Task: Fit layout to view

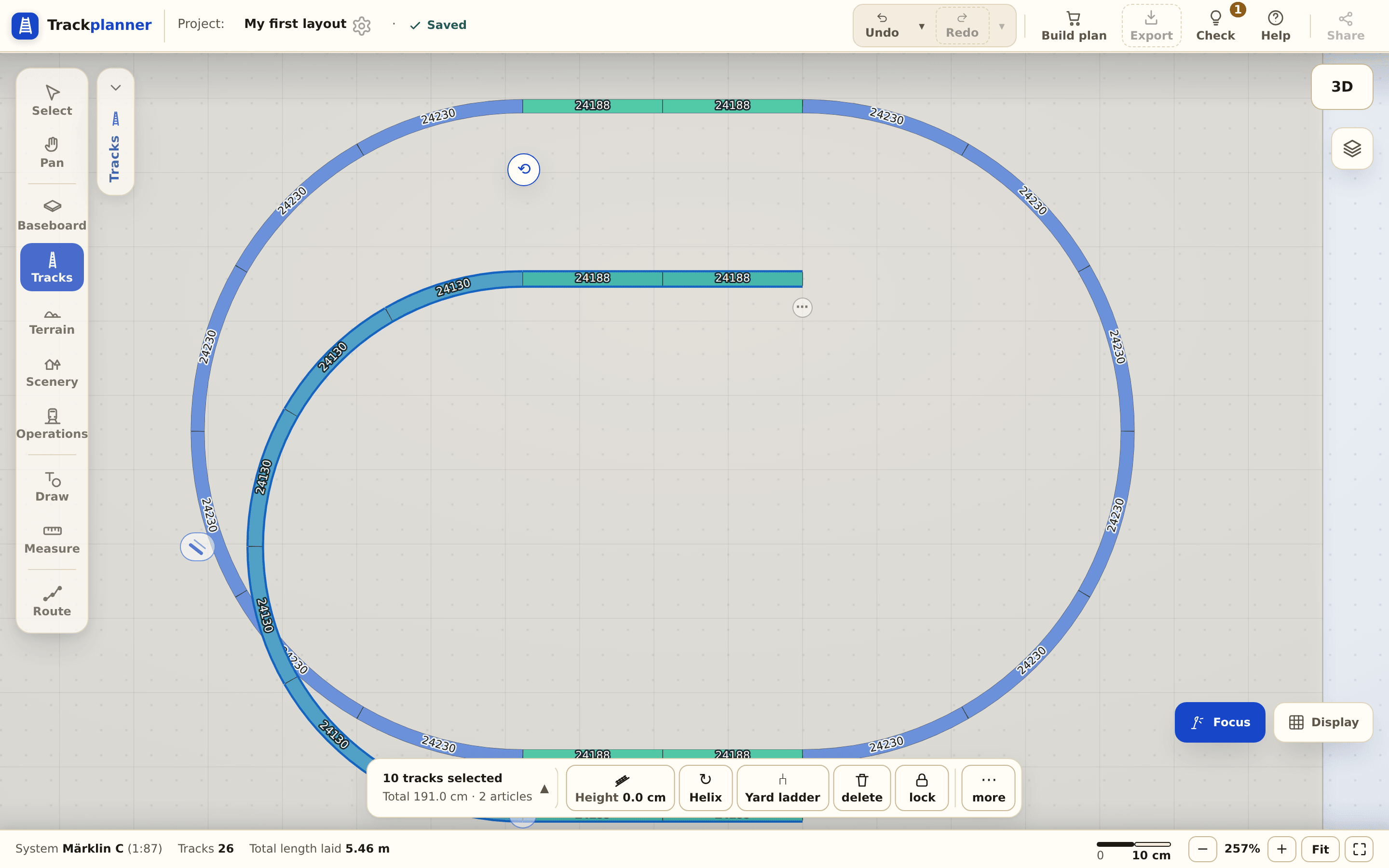Action: [x=1320, y=849]
